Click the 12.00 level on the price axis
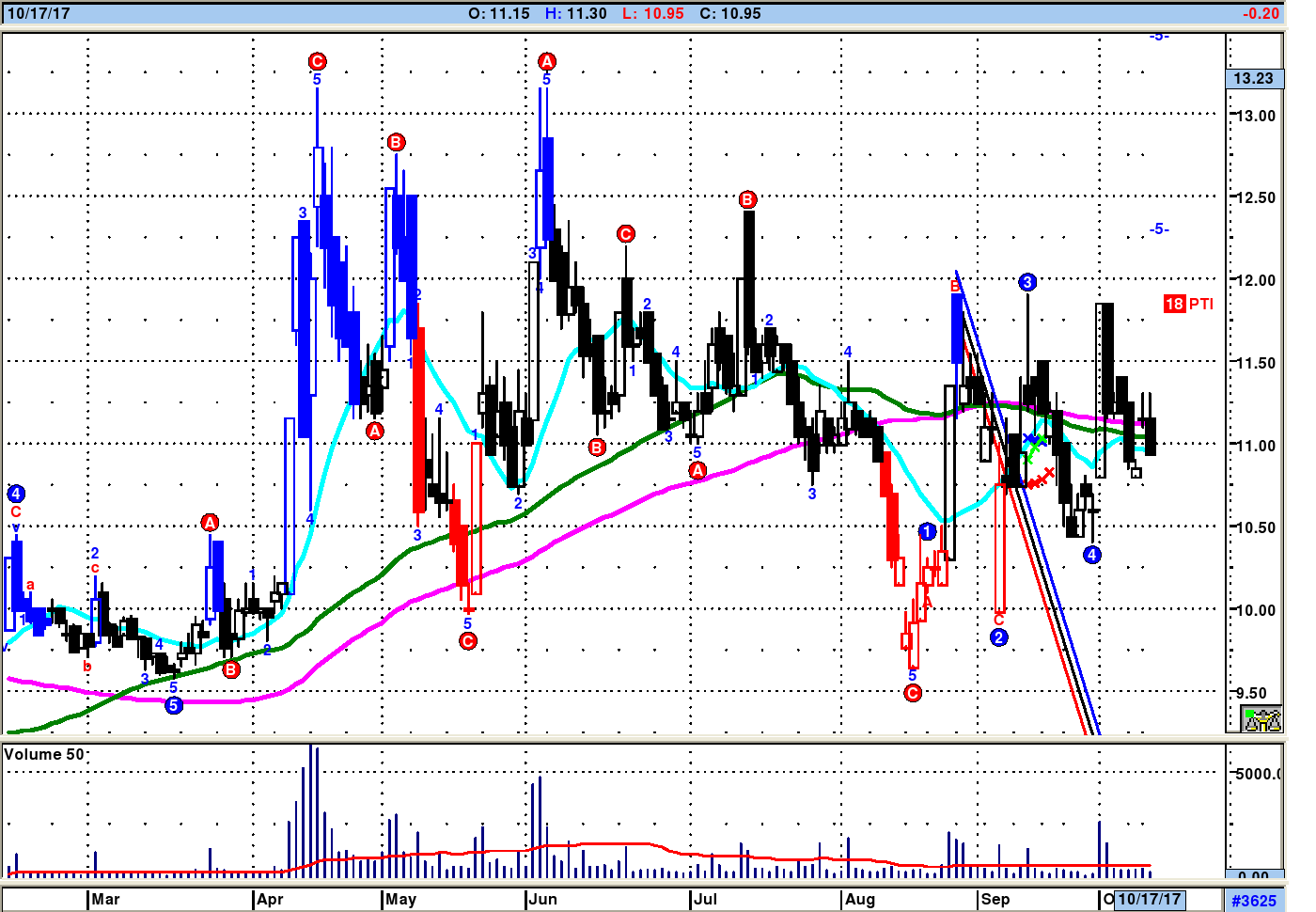This screenshot has height=912, width=1316. [x=1254, y=280]
